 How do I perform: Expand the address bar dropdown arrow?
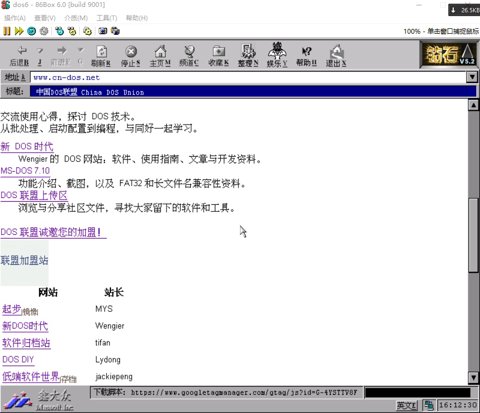point(472,77)
